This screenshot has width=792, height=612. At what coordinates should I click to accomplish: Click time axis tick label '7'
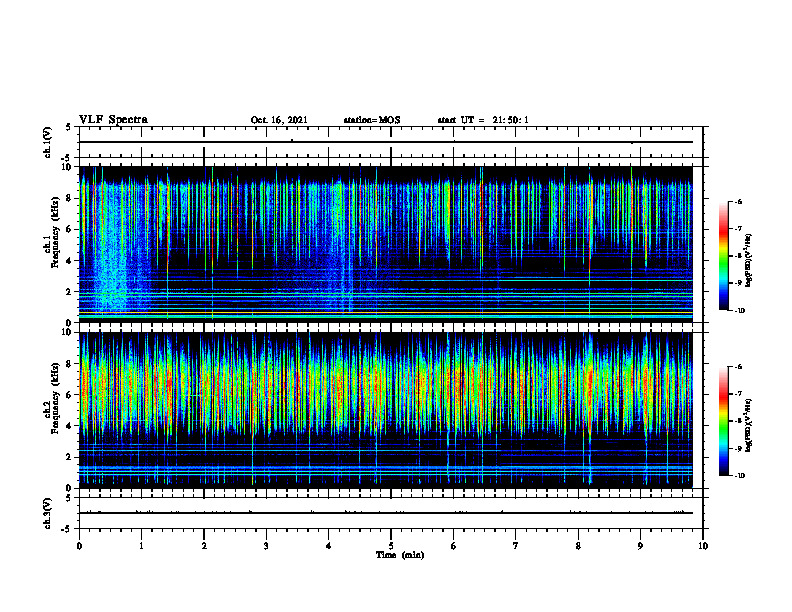click(x=516, y=546)
